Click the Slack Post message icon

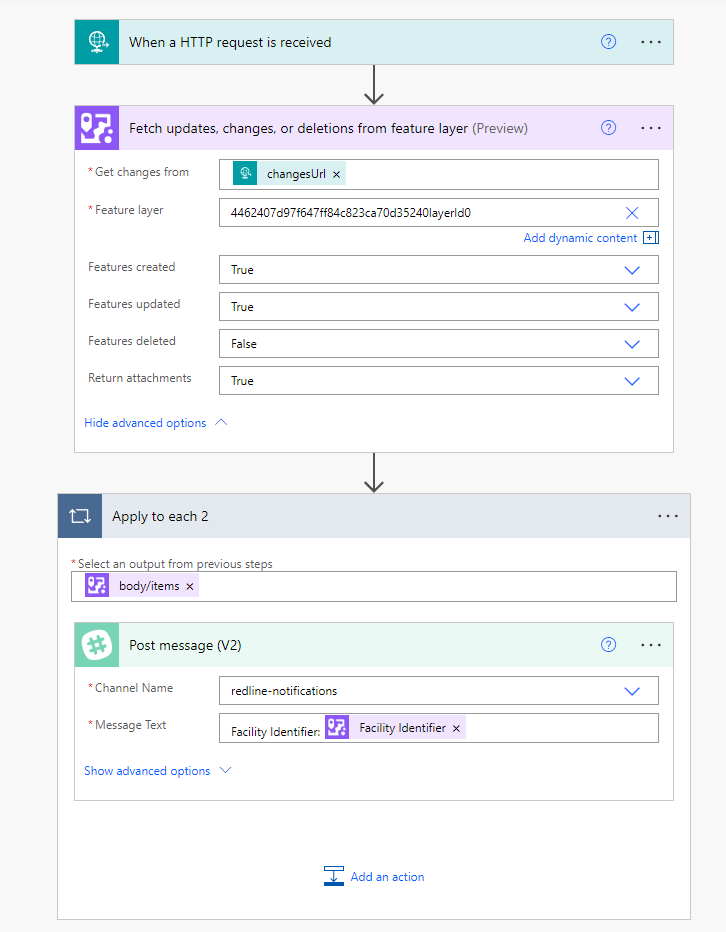[x=97, y=645]
